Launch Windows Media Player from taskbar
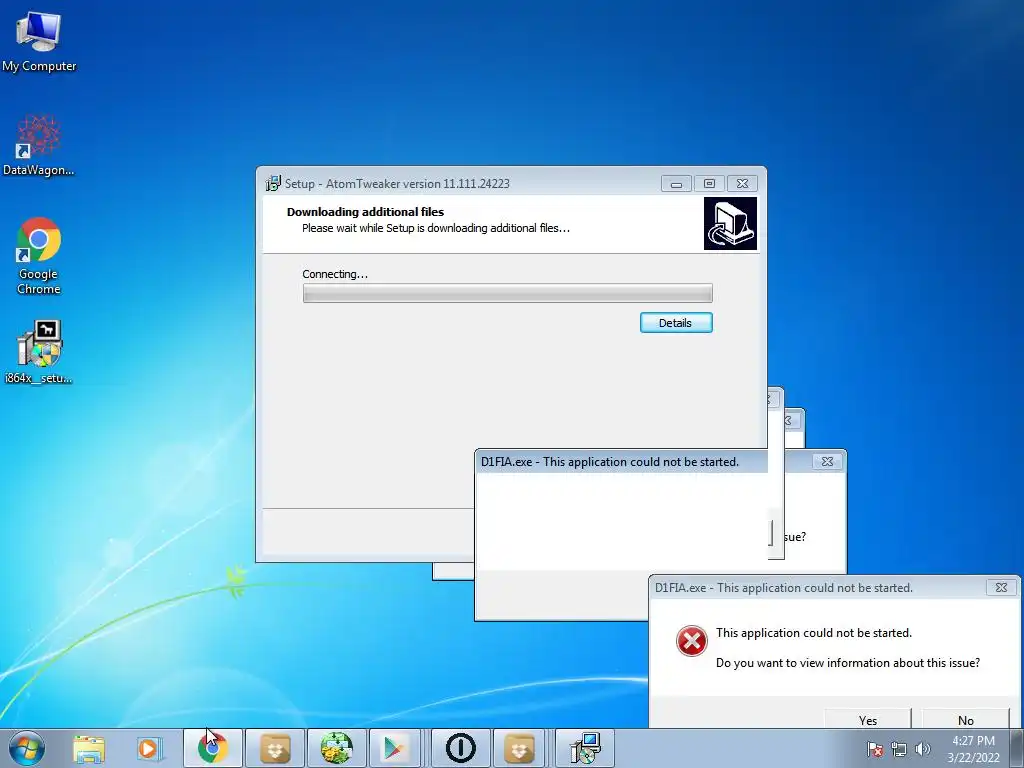 149,748
